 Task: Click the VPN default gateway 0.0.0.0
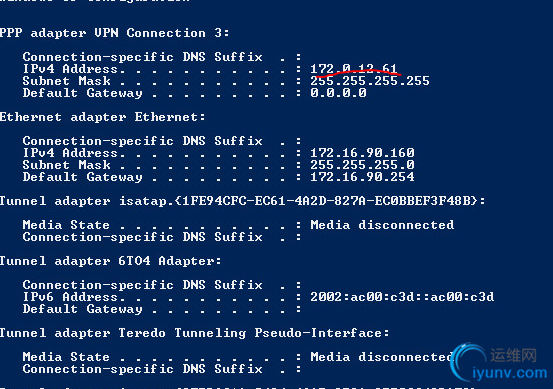338,93
